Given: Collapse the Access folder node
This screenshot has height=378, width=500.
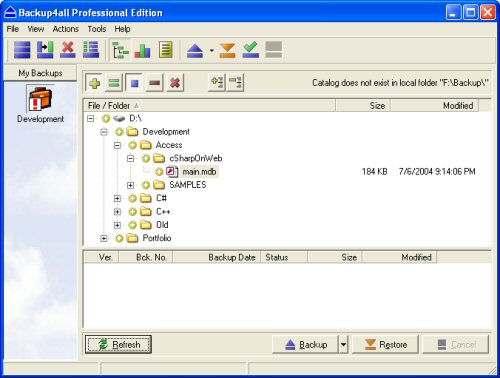Looking at the screenshot, I should 117,145.
